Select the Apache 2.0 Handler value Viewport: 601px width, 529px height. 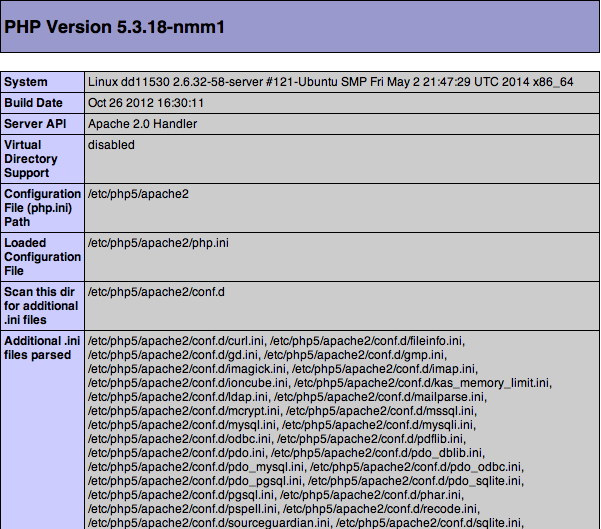[x=142, y=124]
